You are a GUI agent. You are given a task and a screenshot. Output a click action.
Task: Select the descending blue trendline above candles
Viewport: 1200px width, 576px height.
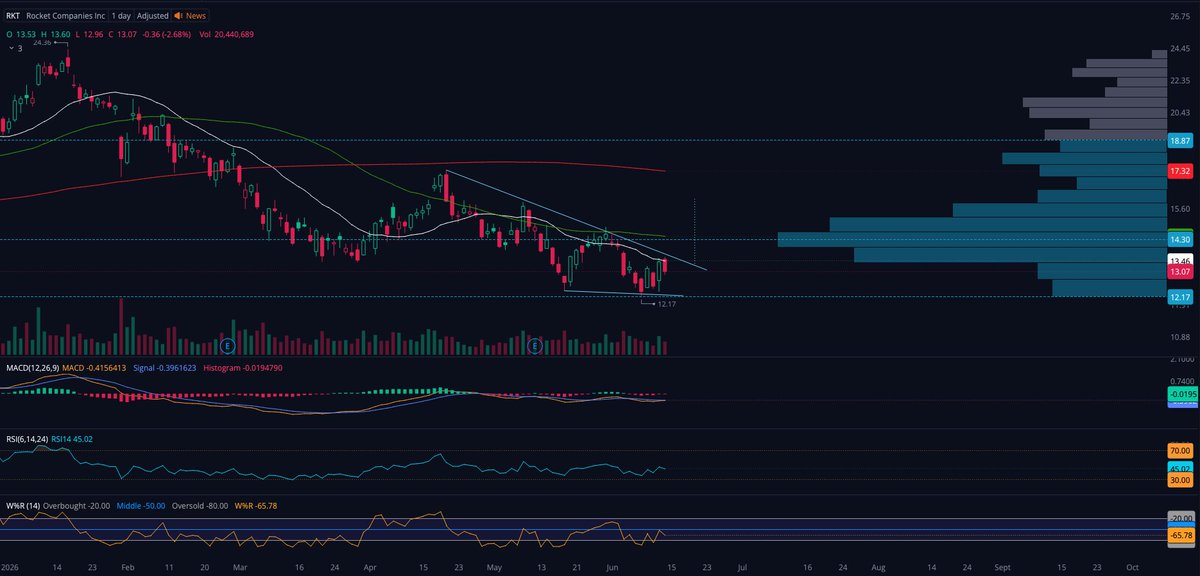click(576, 221)
